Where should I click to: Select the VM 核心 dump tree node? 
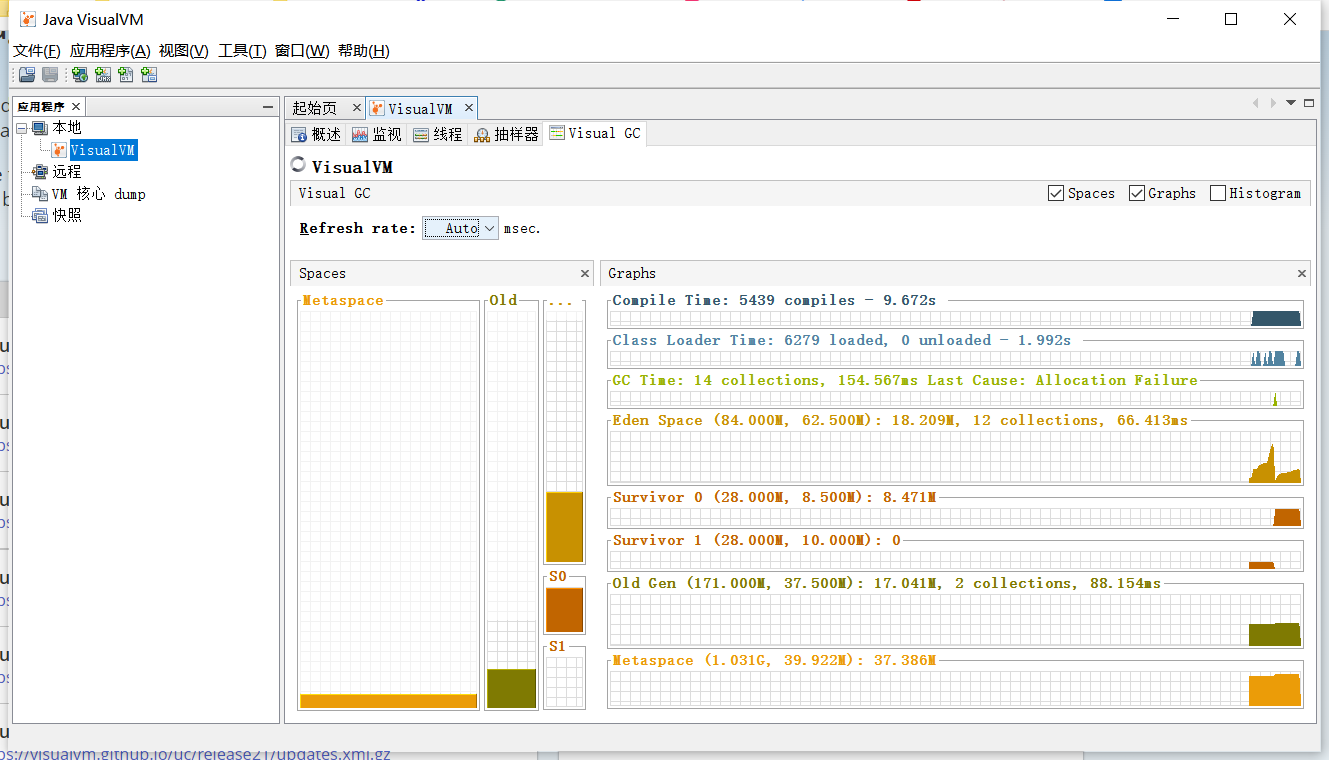coord(99,194)
